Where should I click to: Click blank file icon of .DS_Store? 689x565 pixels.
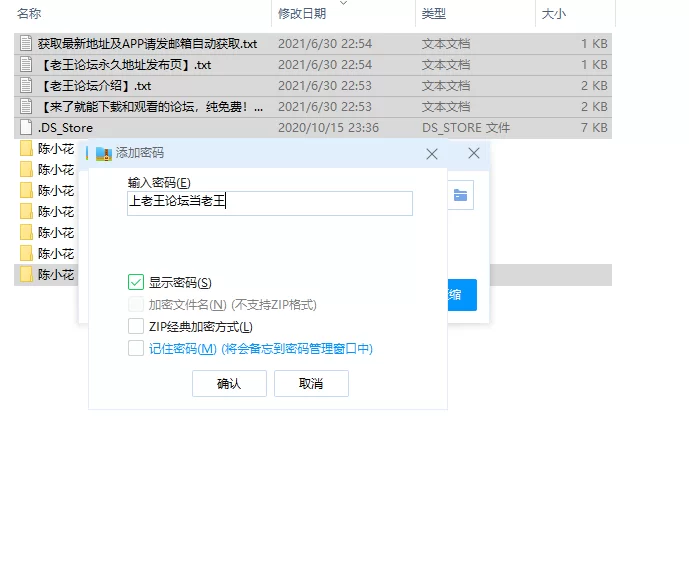coord(26,127)
